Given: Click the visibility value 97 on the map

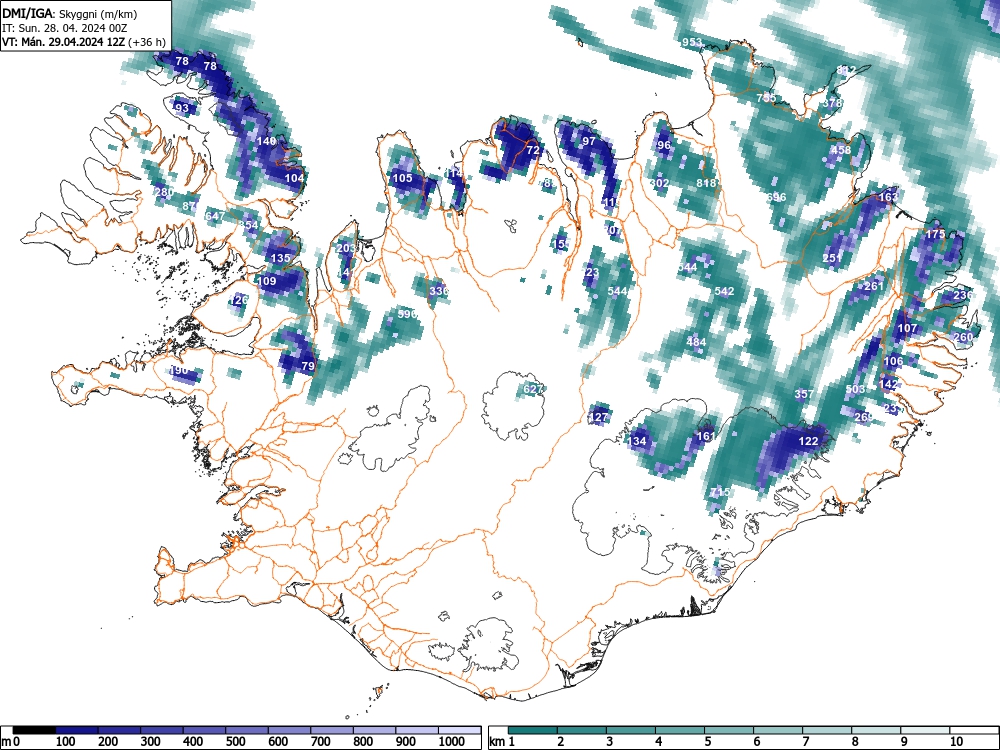Looking at the screenshot, I should pos(589,141).
